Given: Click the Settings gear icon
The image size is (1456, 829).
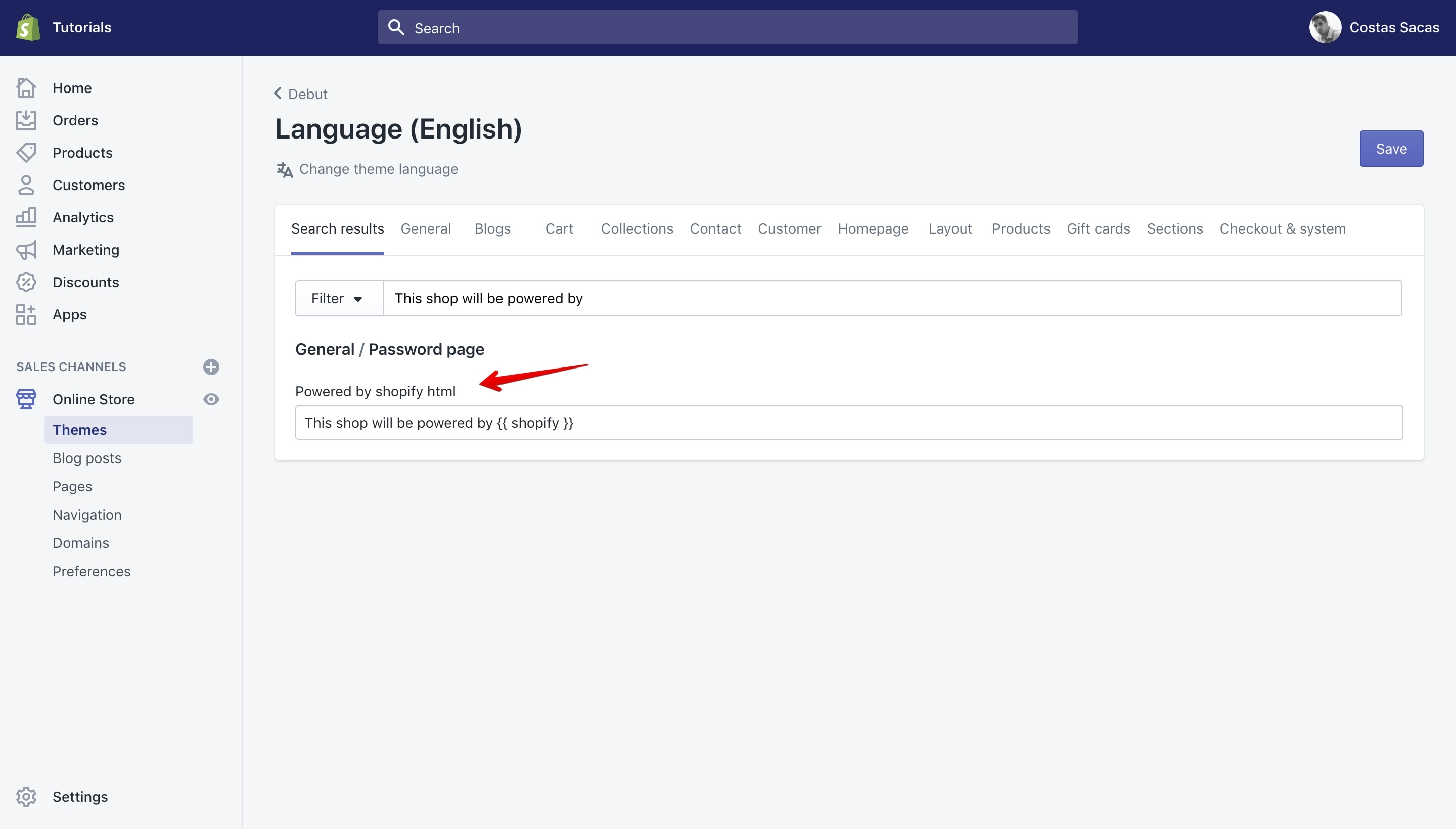Looking at the screenshot, I should (x=26, y=797).
